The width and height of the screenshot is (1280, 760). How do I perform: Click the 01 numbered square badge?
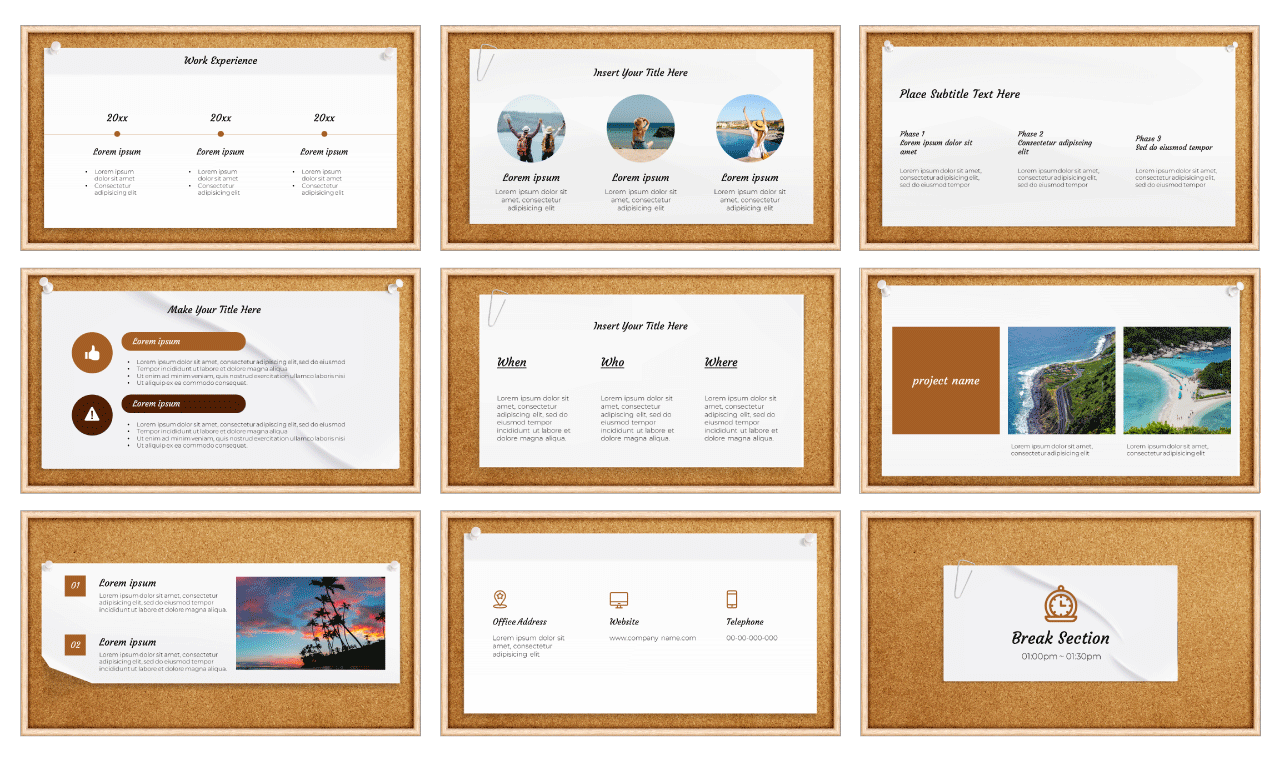click(x=75, y=586)
